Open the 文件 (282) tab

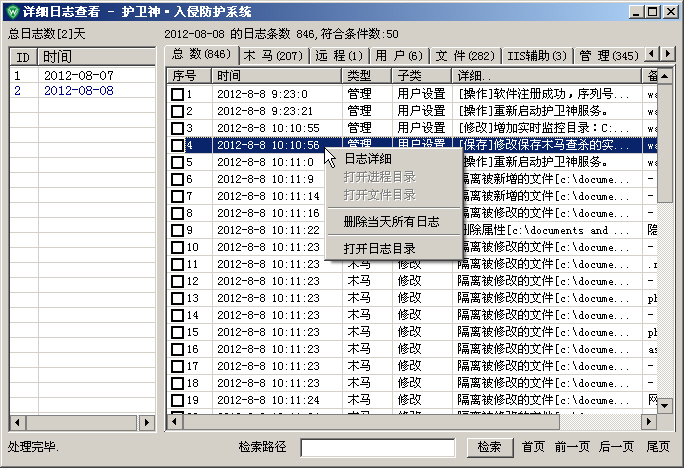point(466,55)
